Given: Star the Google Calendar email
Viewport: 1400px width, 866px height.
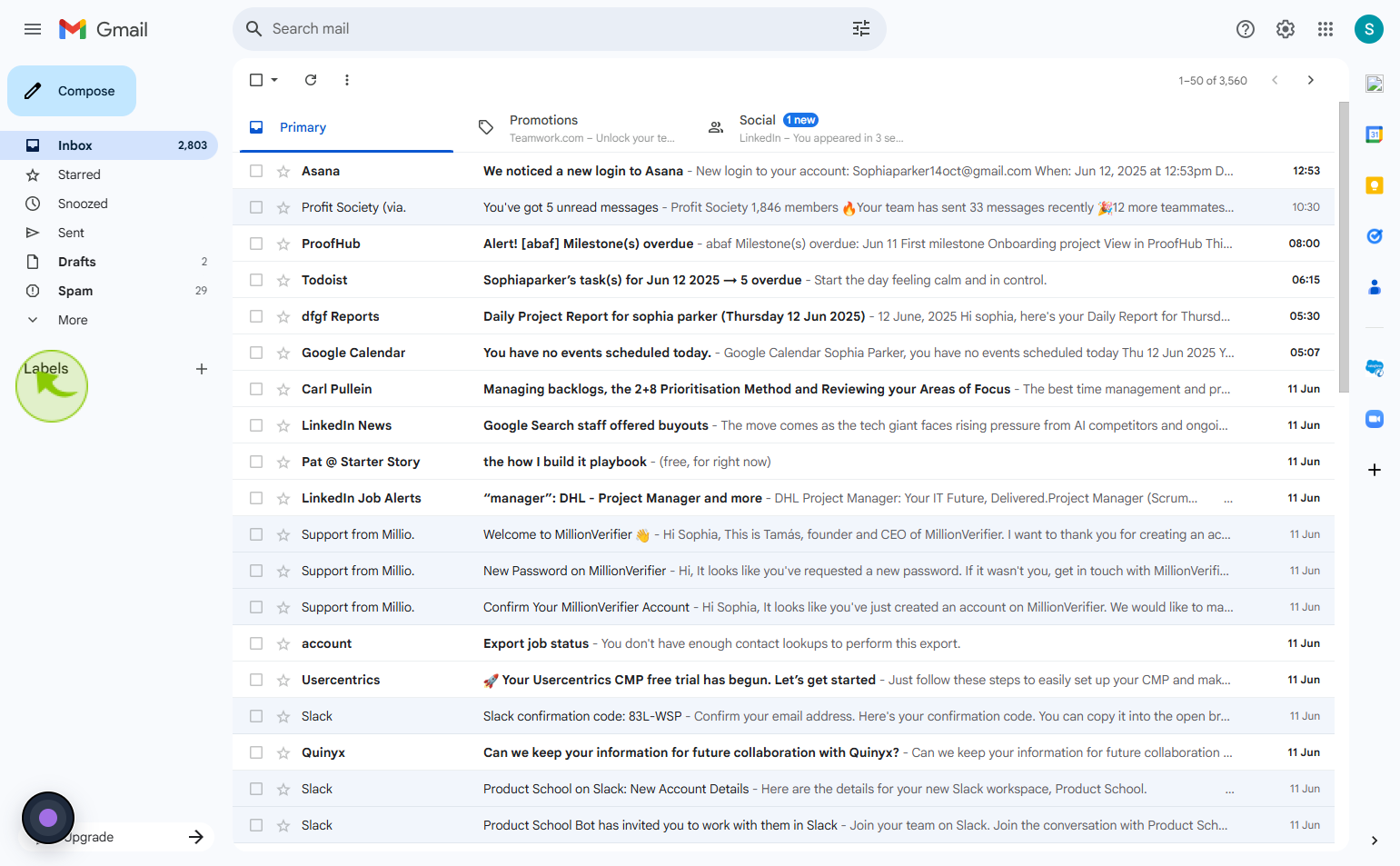Looking at the screenshot, I should 283,353.
